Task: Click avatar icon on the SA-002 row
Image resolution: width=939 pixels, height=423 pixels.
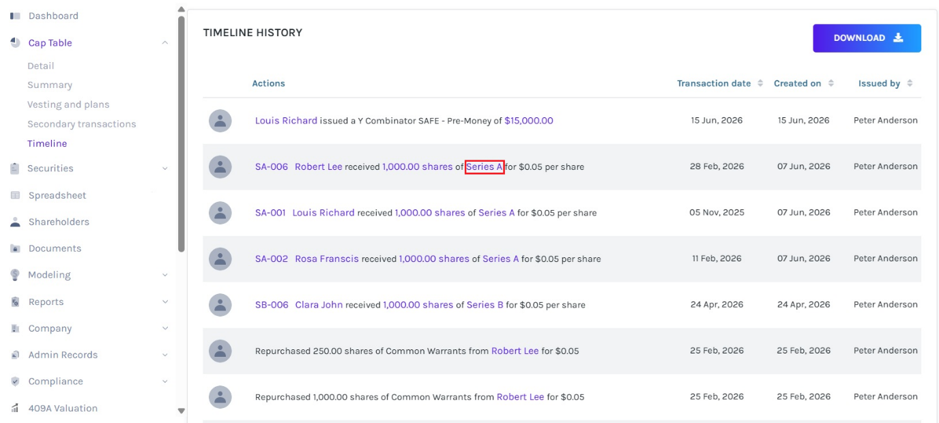Action: click(220, 259)
